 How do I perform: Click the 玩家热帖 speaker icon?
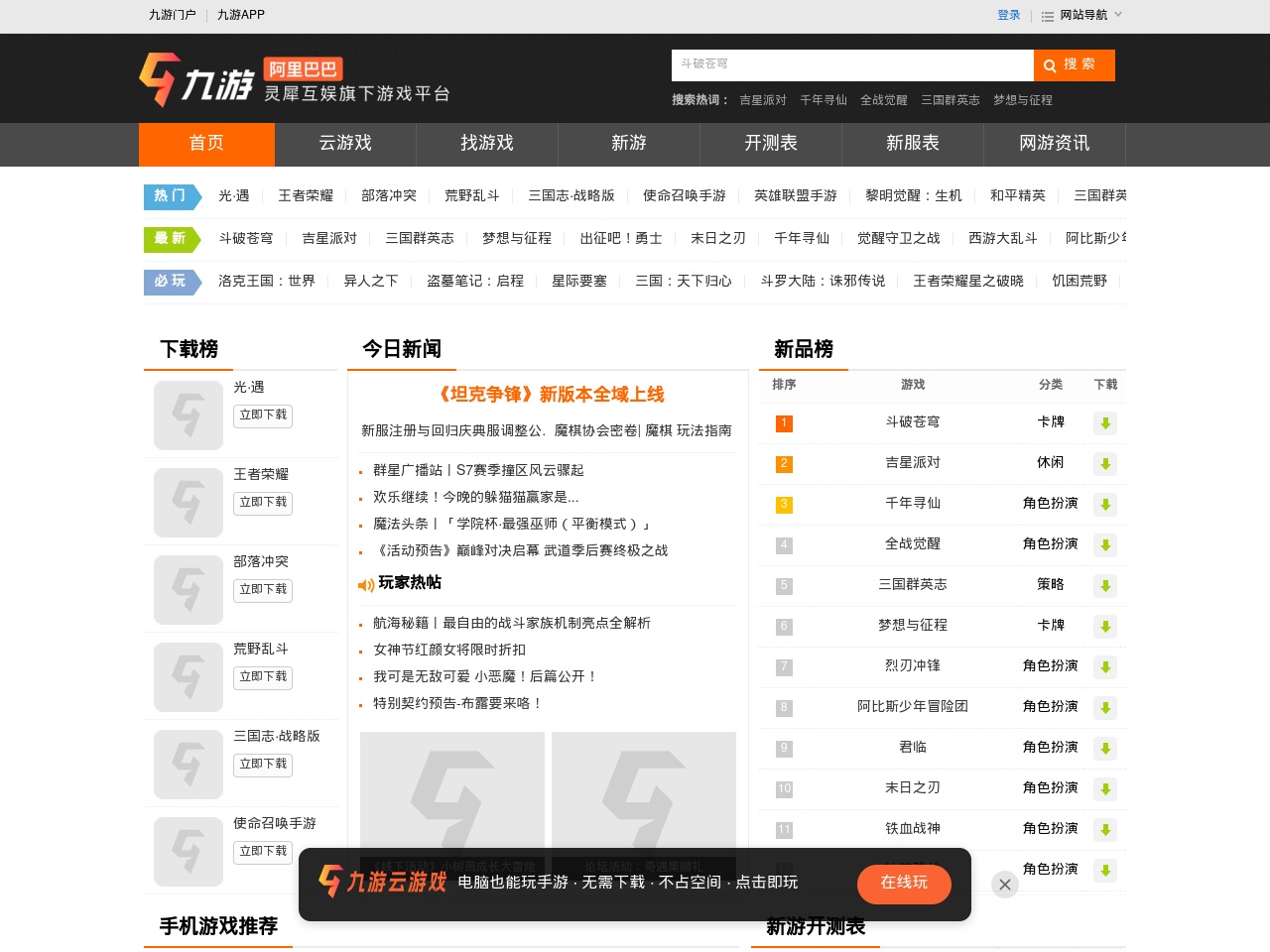(366, 585)
